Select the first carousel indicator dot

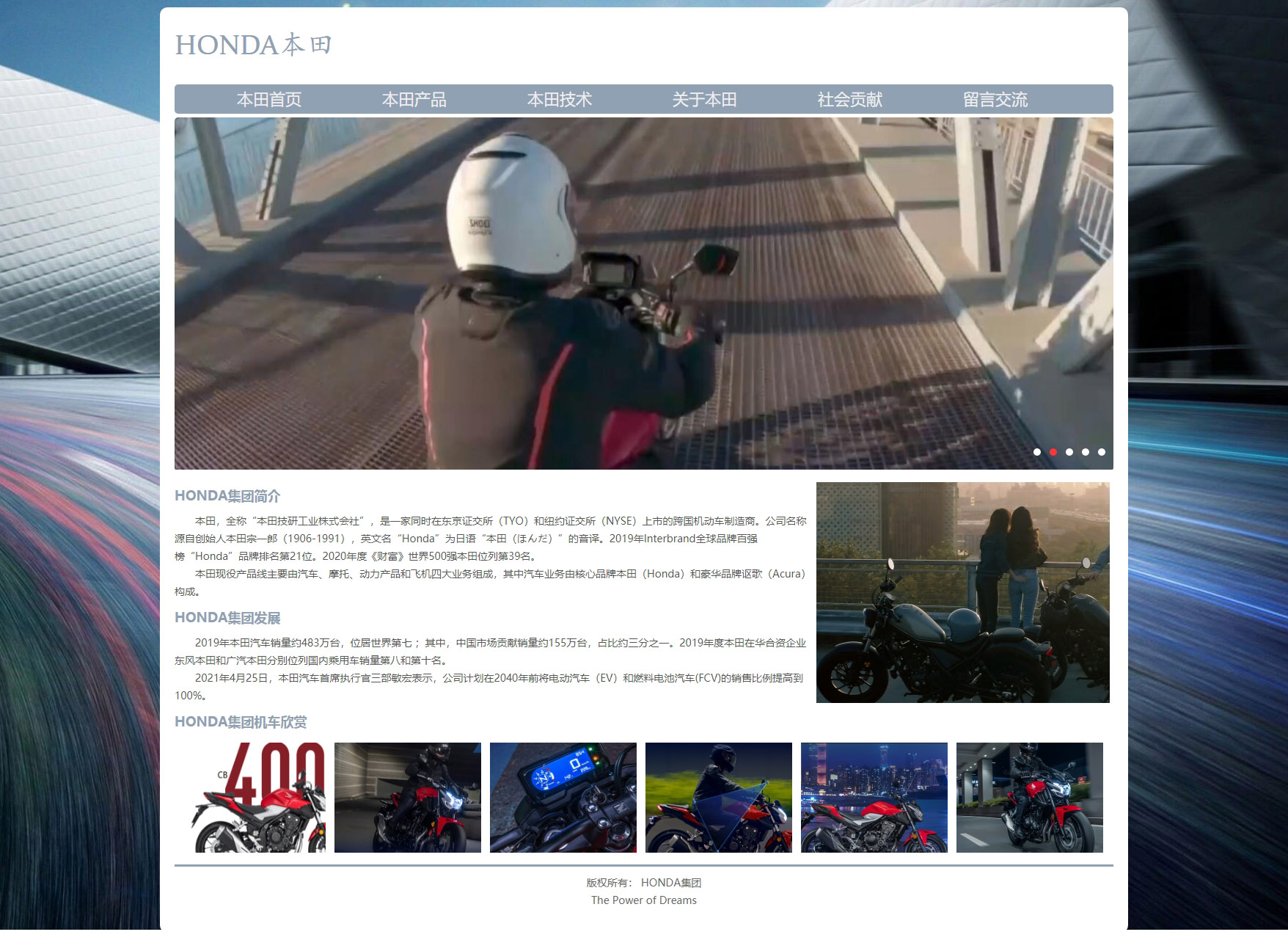[x=1037, y=452]
